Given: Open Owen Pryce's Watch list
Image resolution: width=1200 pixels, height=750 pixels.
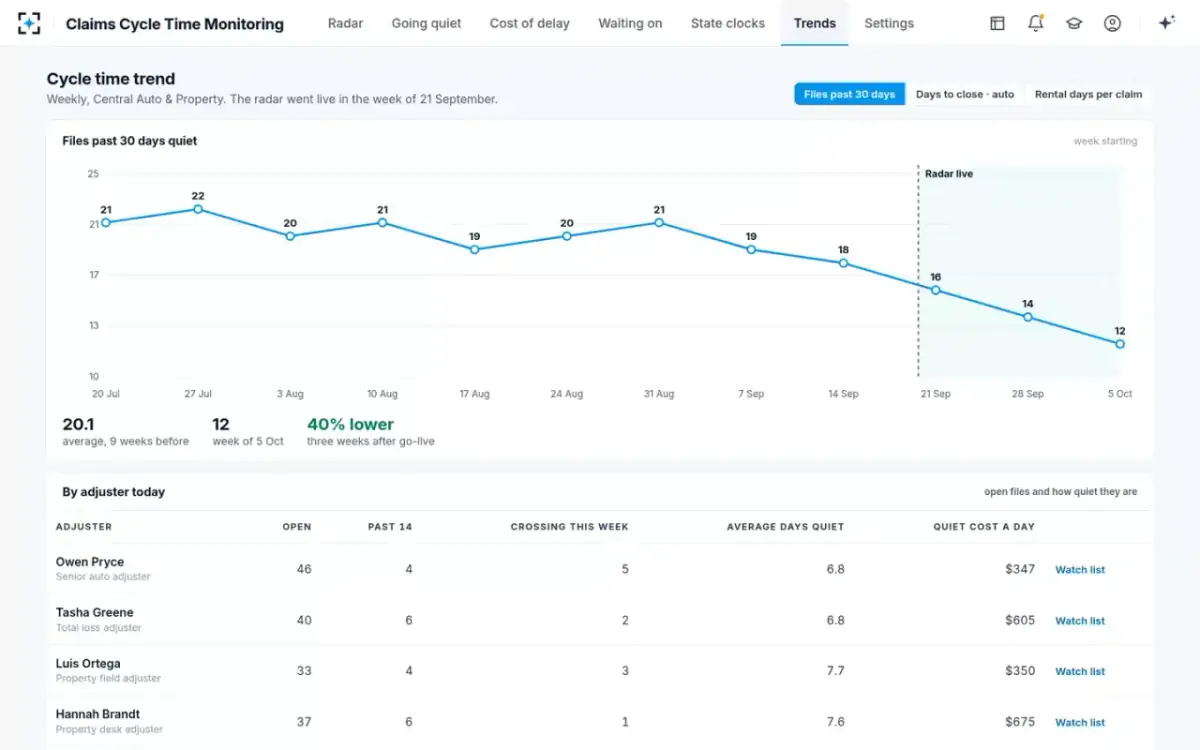Looking at the screenshot, I should (1080, 570).
